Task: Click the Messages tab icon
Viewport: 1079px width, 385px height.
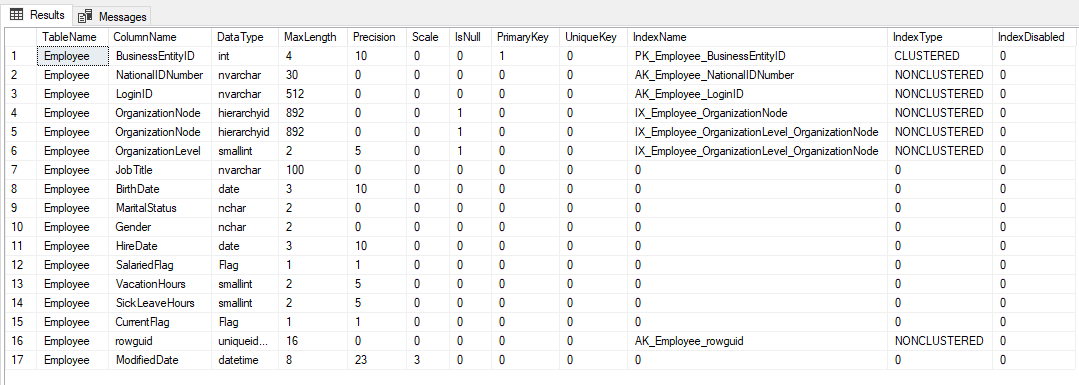Action: pos(85,17)
